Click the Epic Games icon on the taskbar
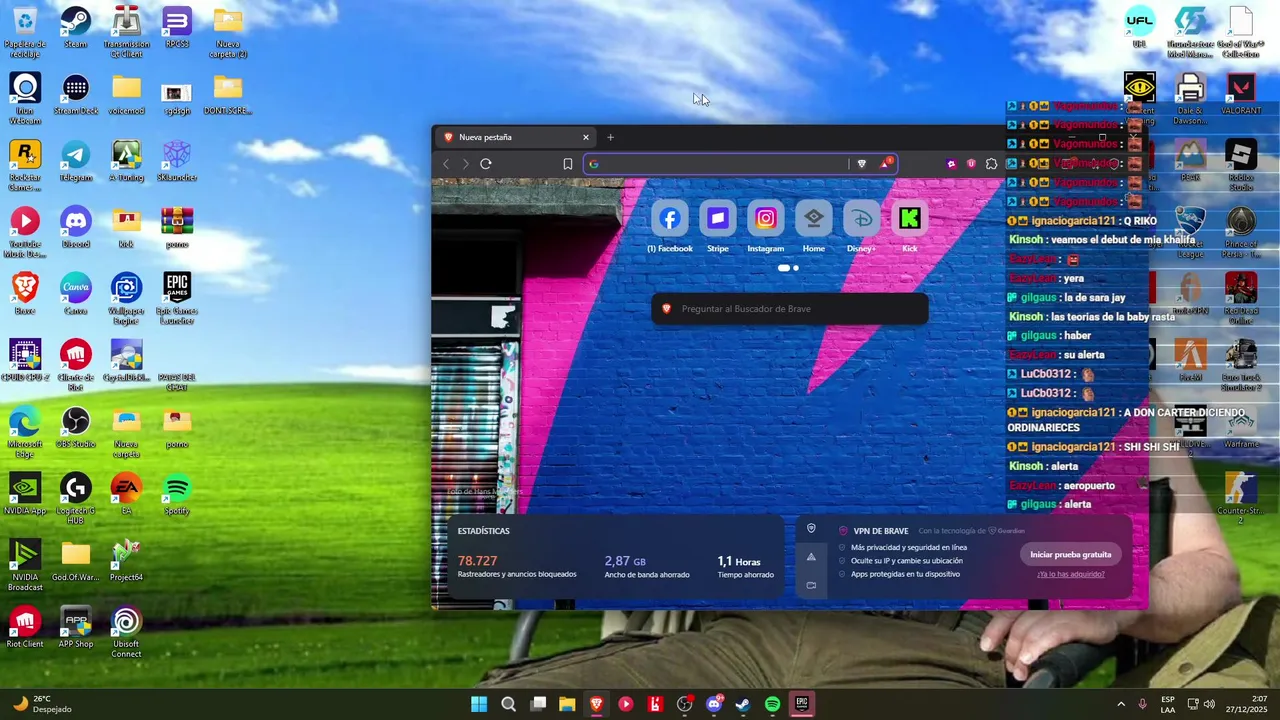The width and height of the screenshot is (1280, 720). 801,704
